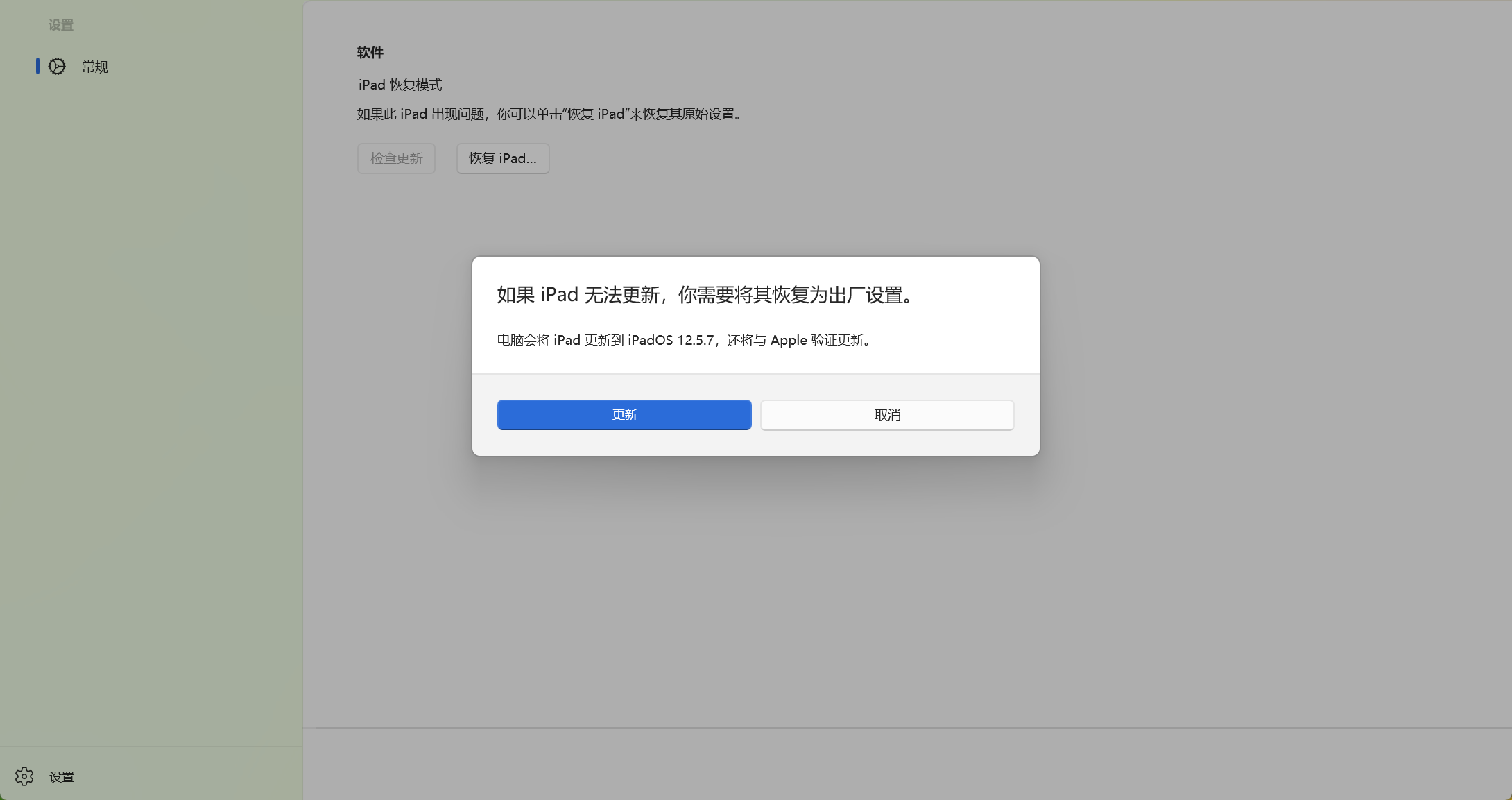The height and width of the screenshot is (800, 1512).
Task: Open 设置 label next to bottom cog
Action: [x=62, y=777]
